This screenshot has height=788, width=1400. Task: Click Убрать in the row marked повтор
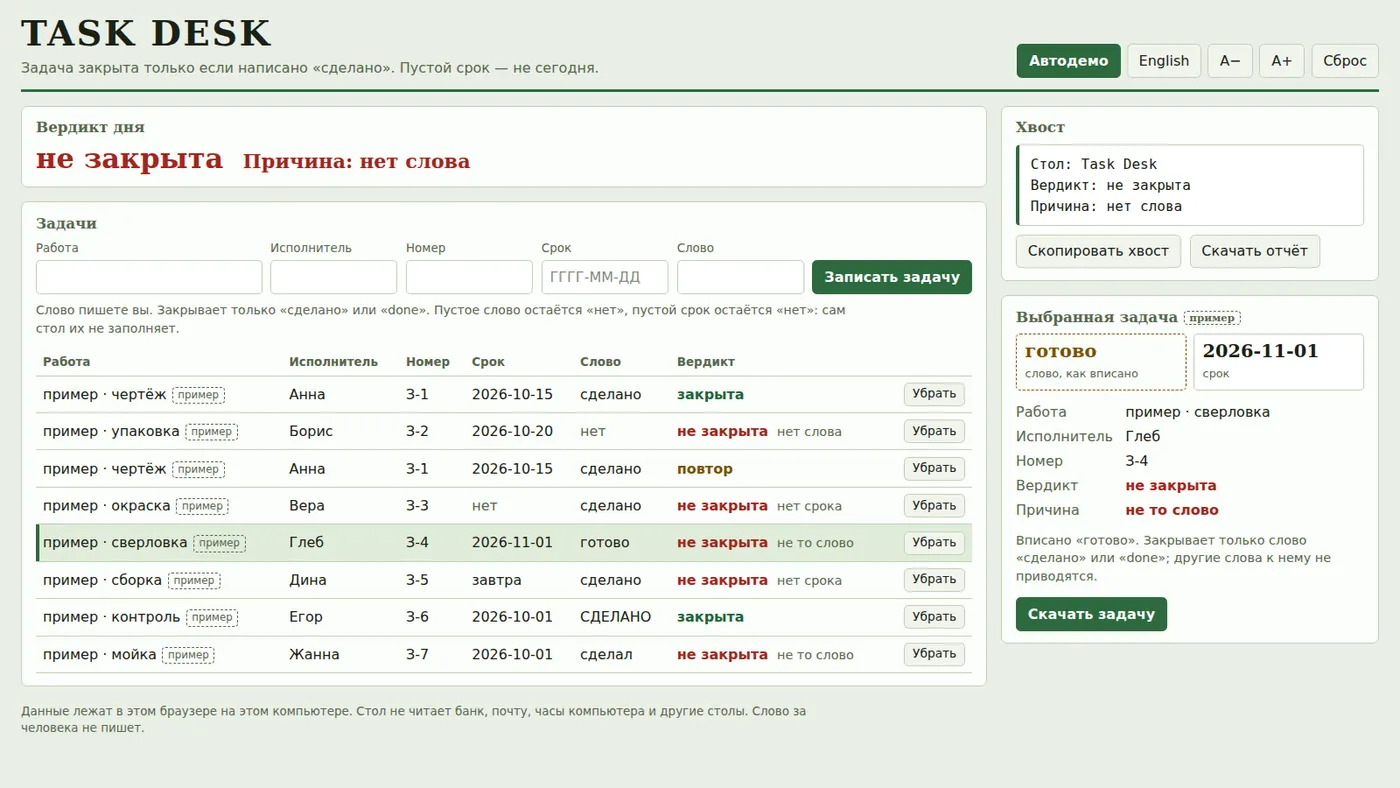[934, 468]
